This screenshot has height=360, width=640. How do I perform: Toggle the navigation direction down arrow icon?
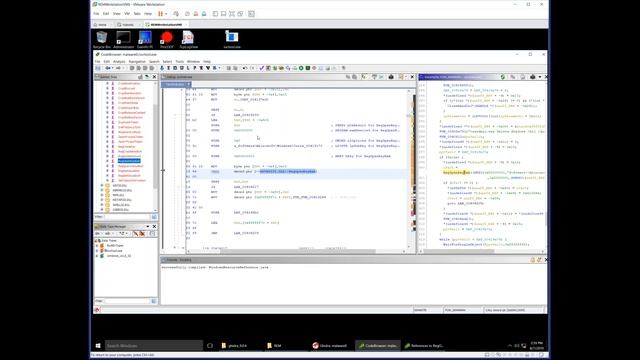162,68
